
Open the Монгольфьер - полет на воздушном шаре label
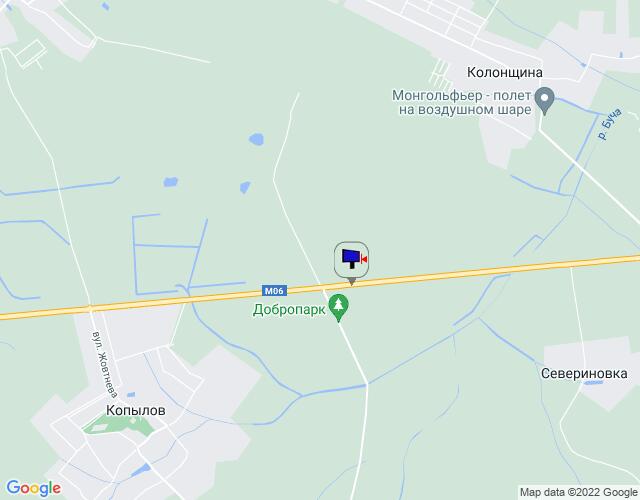coord(462,102)
